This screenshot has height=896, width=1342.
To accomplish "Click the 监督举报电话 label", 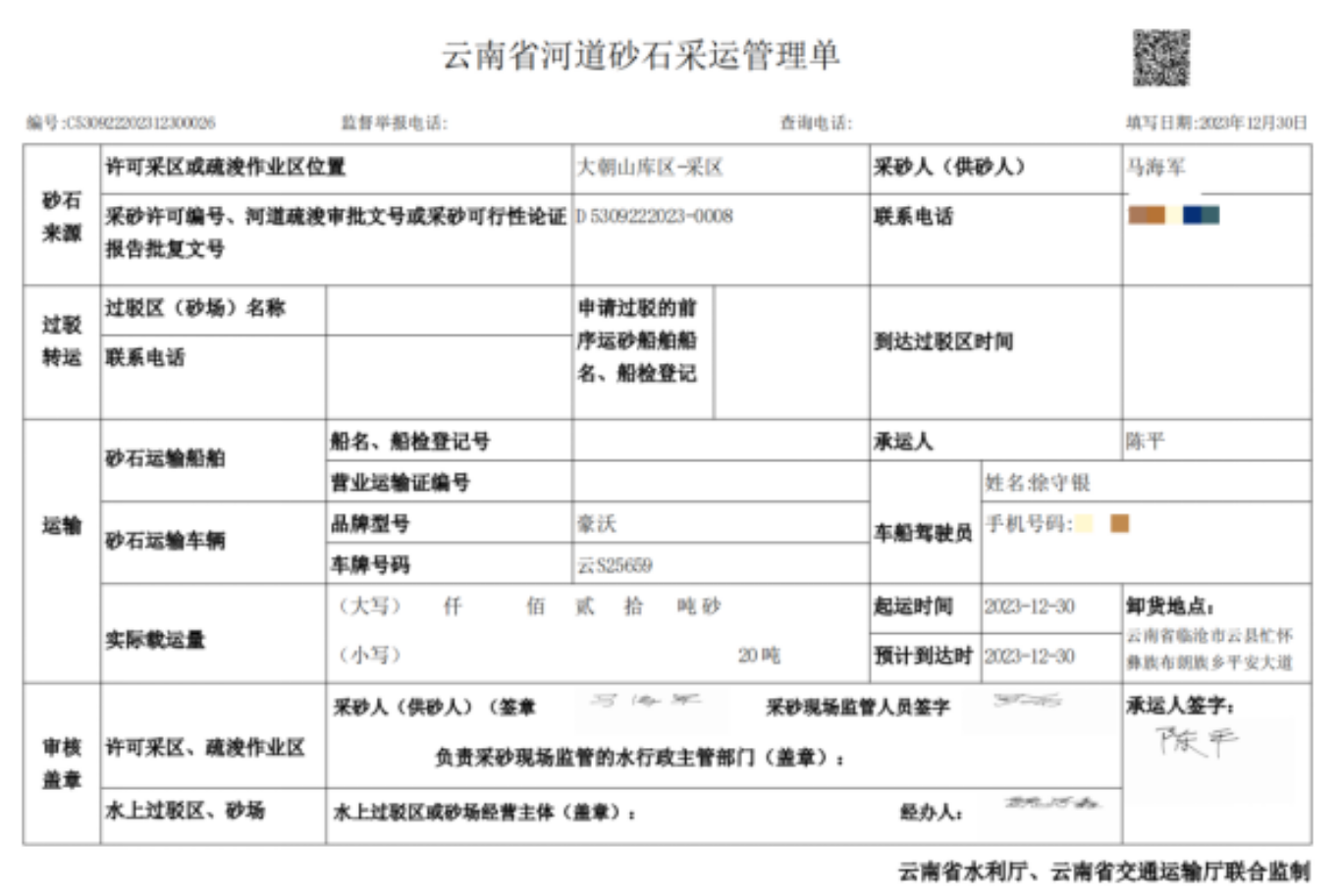I will tap(394, 123).
